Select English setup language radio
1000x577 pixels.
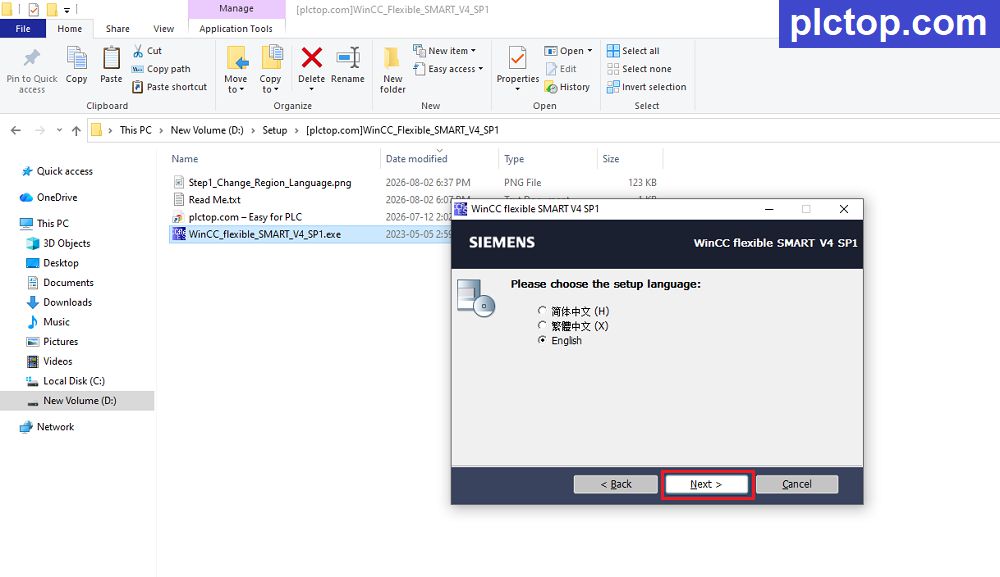click(x=542, y=340)
